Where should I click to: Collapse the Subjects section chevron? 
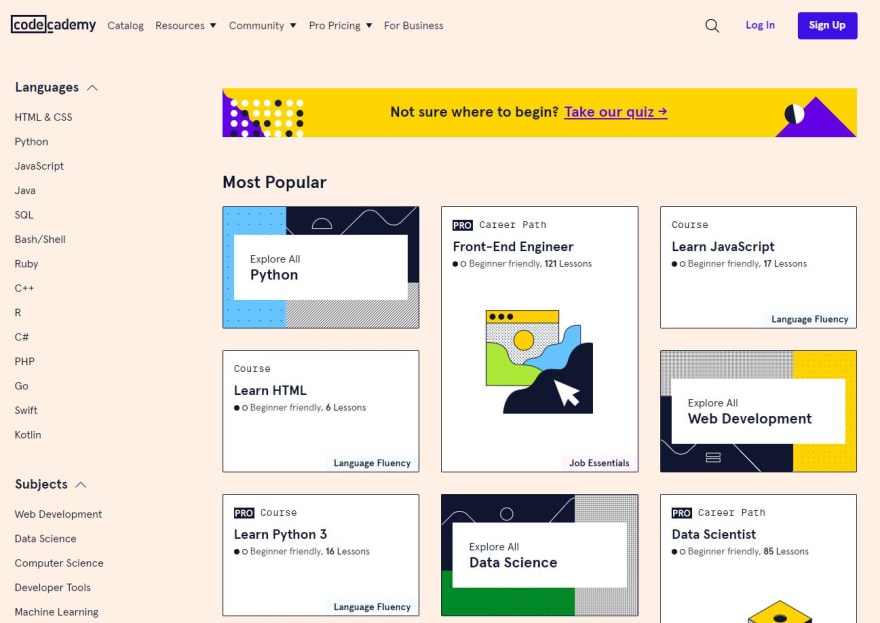(81, 485)
